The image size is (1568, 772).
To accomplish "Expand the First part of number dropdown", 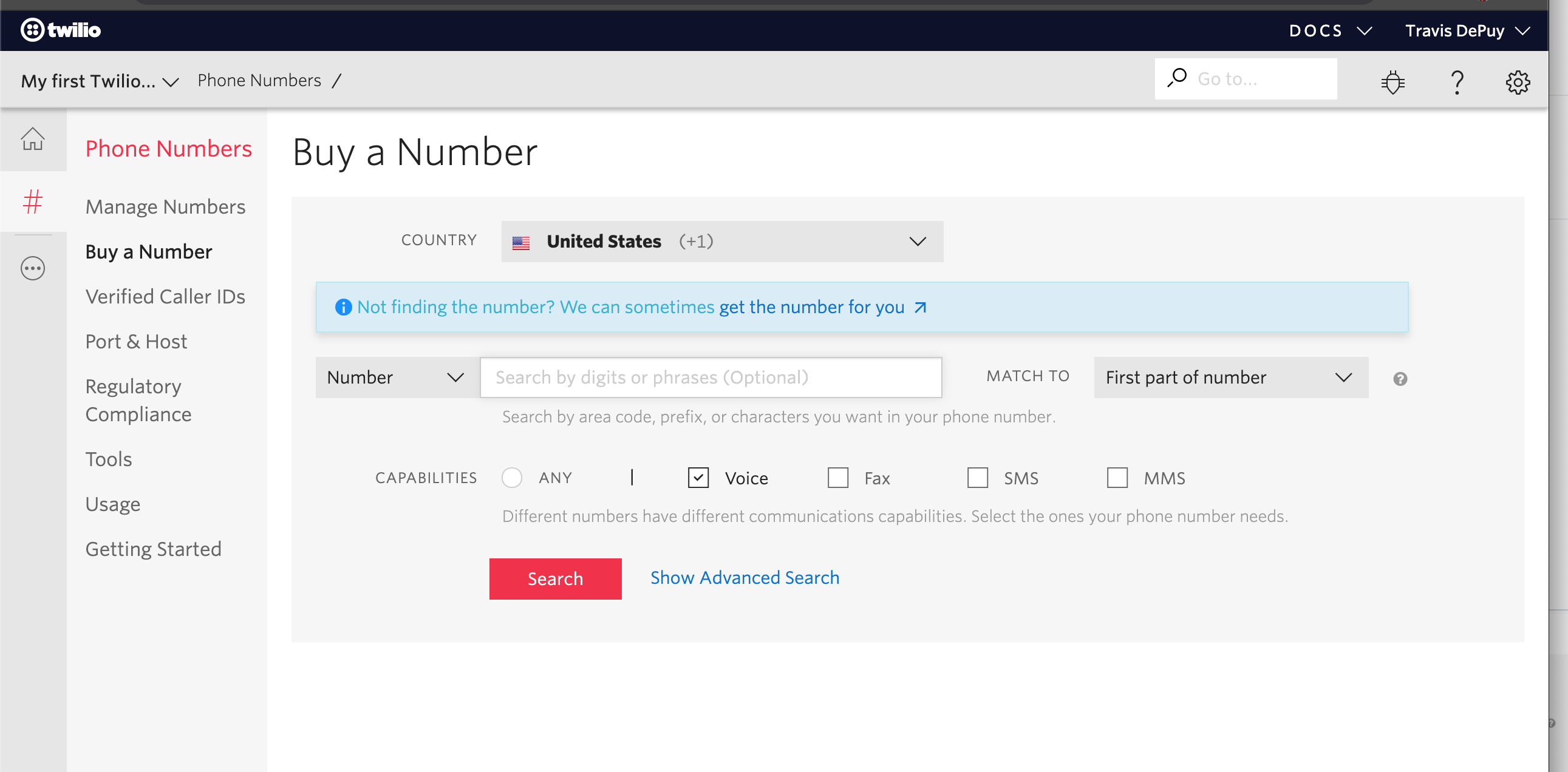I will click(x=1230, y=377).
